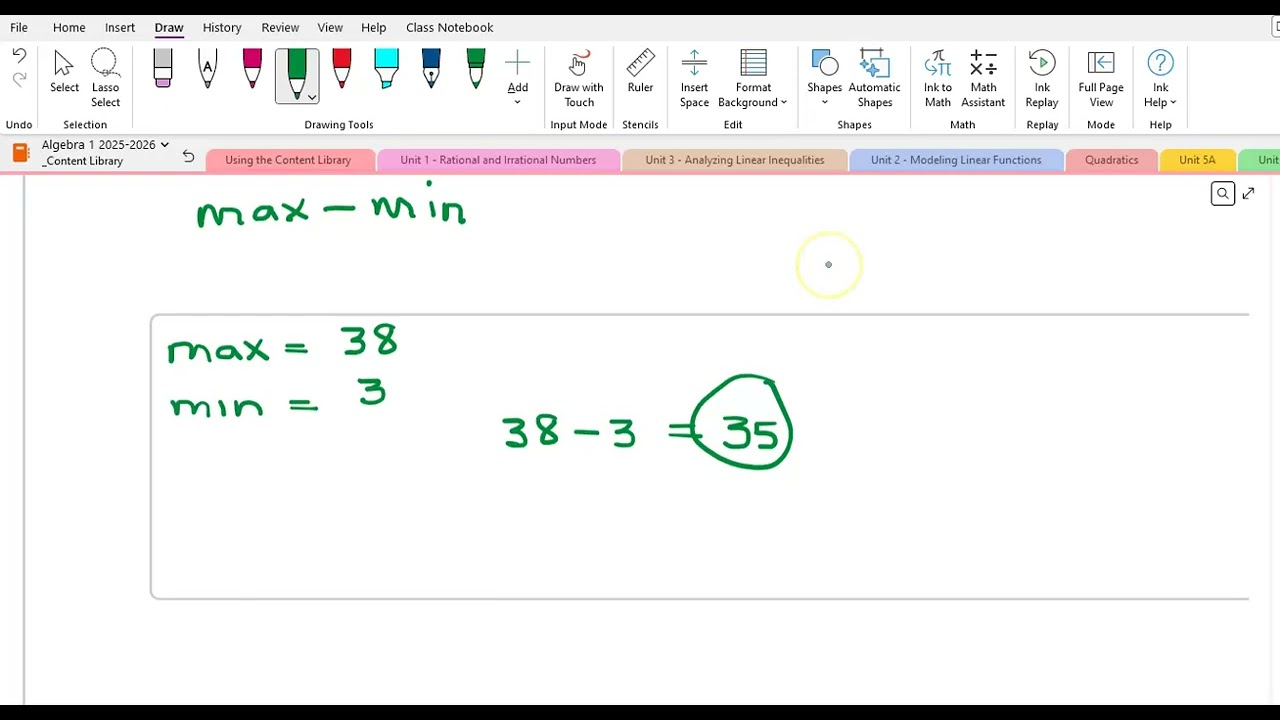
Task: Open the View ribbon tab
Action: 330,27
